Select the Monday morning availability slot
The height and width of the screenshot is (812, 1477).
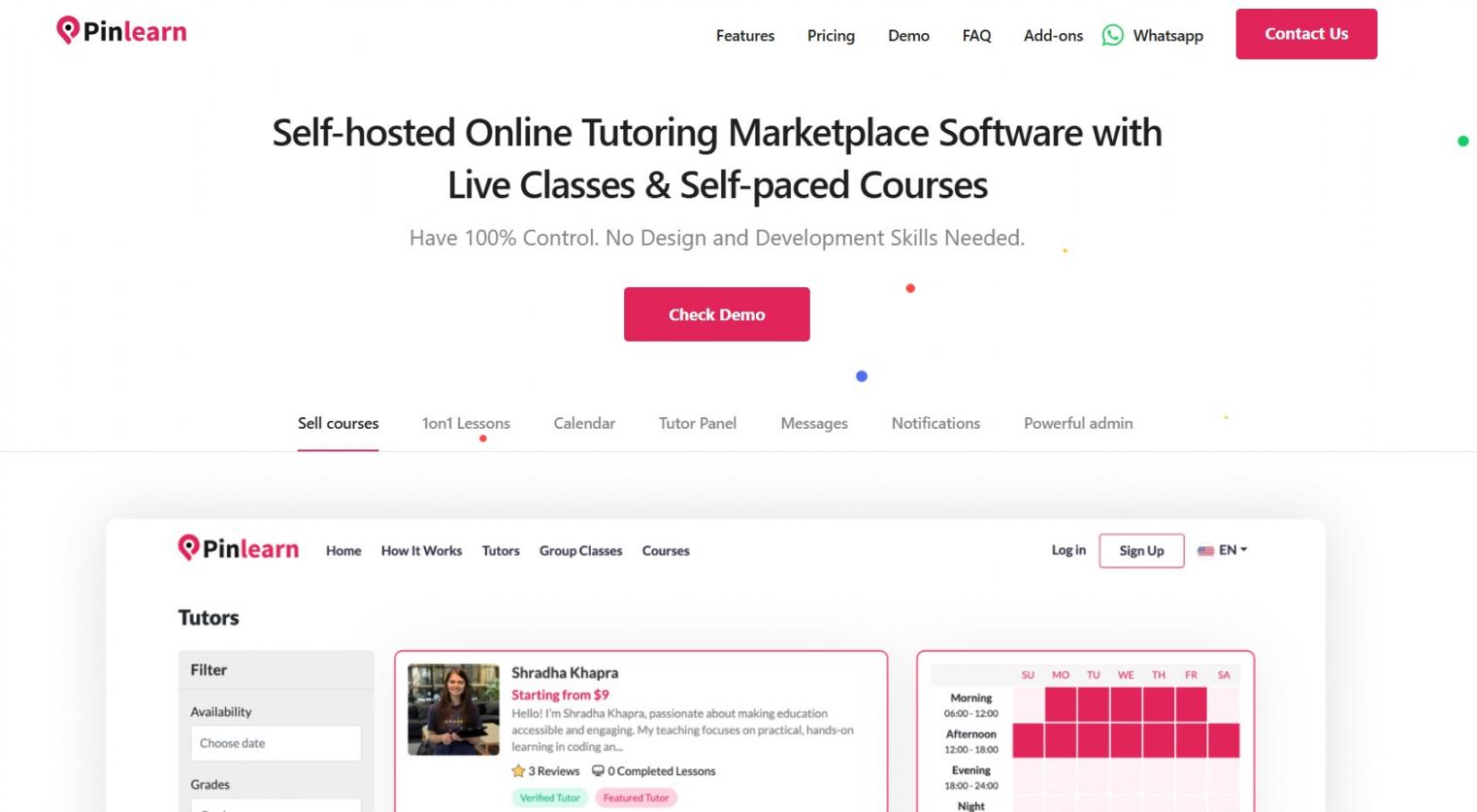pyautogui.click(x=1061, y=704)
